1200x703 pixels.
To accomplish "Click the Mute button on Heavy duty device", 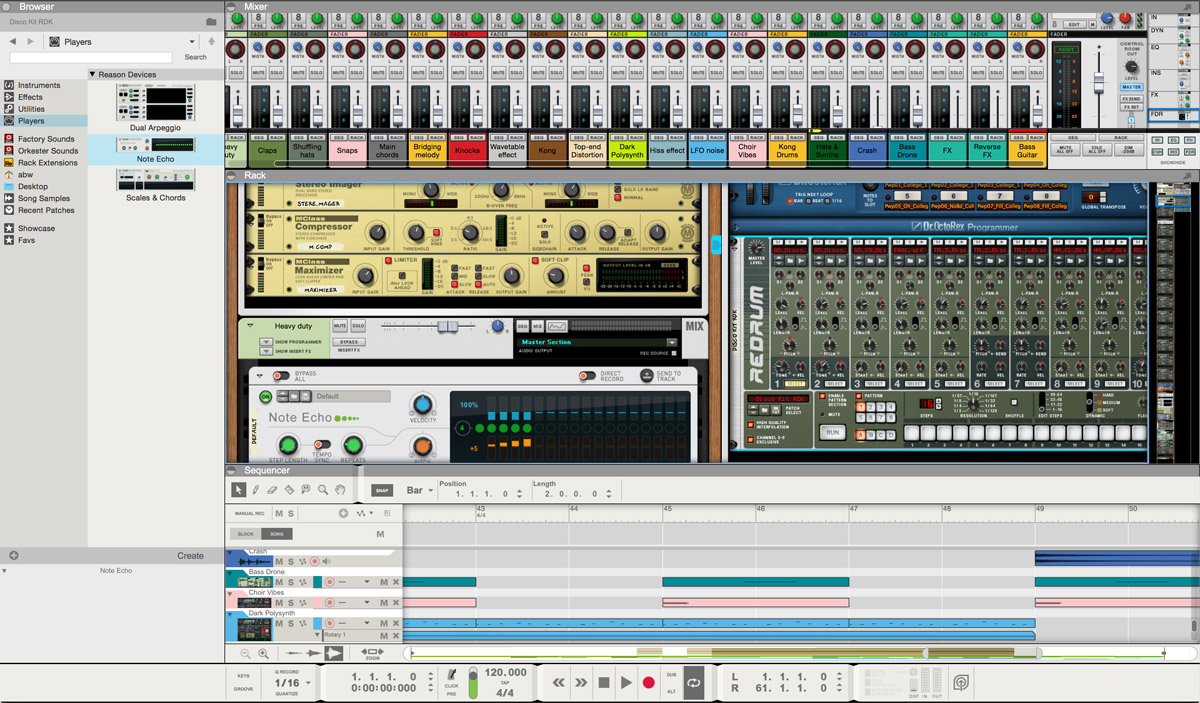I will tap(339, 327).
